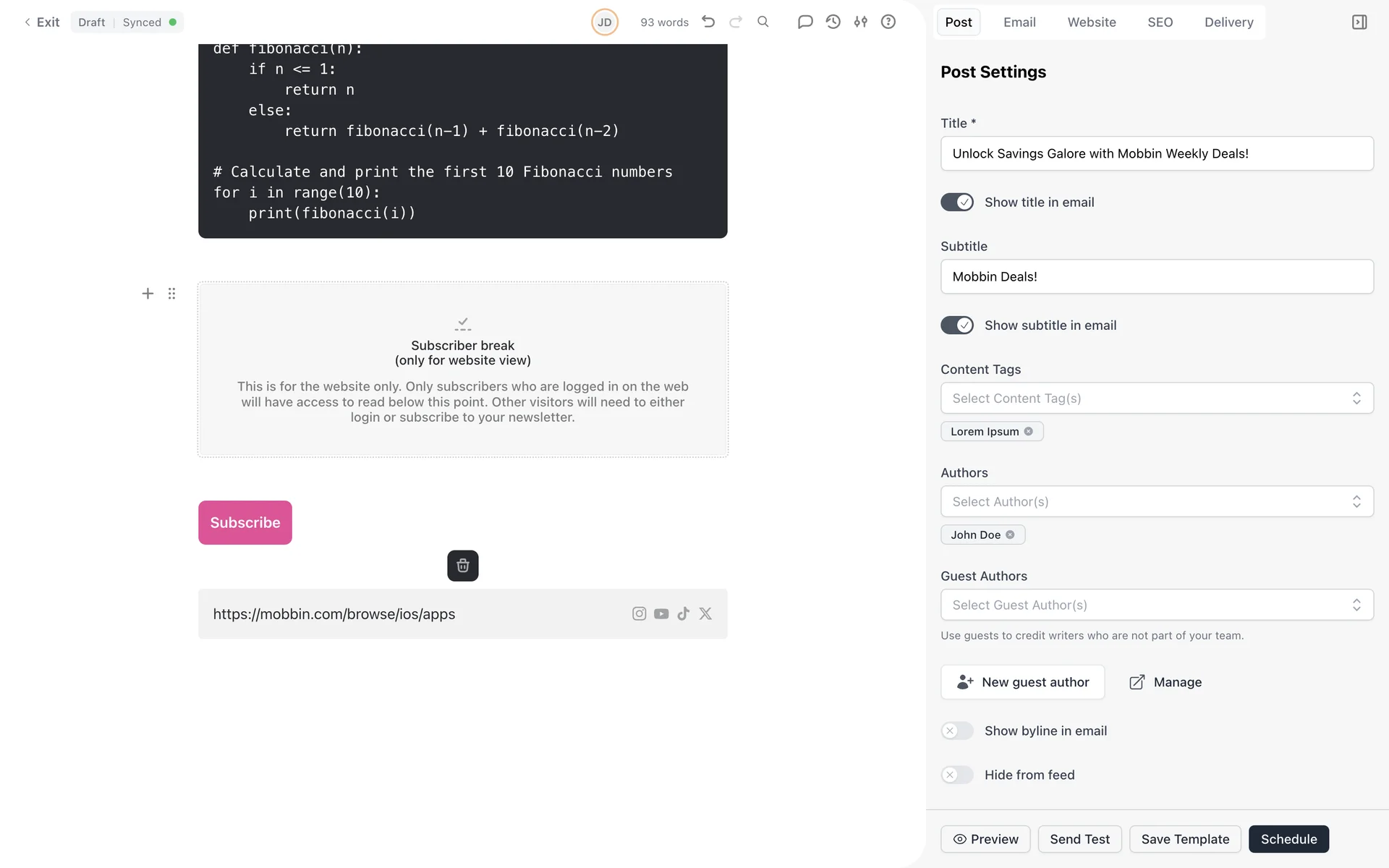
Task: Expand the Select Author(s) dropdown
Action: tap(1156, 501)
